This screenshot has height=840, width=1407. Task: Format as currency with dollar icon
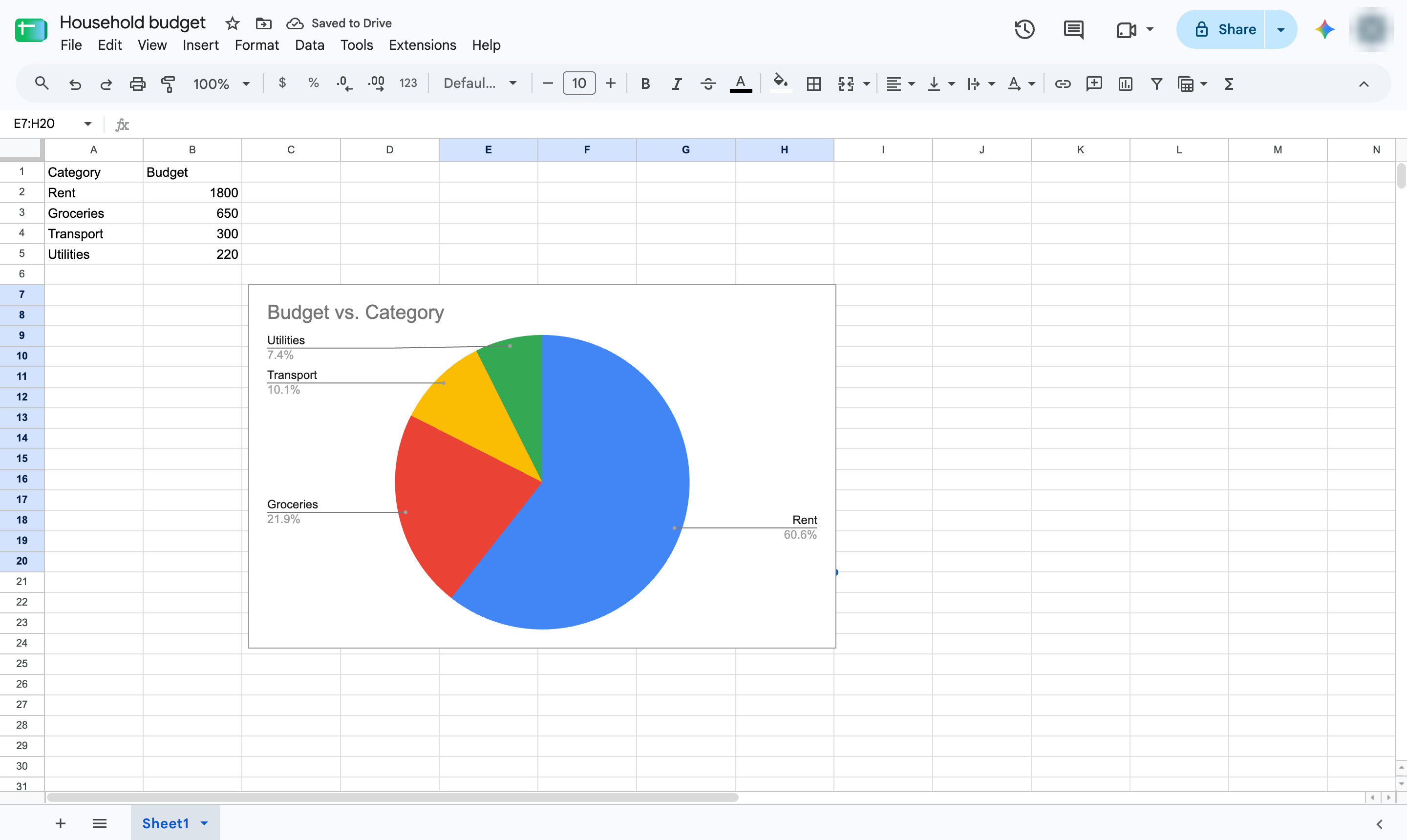pos(282,83)
